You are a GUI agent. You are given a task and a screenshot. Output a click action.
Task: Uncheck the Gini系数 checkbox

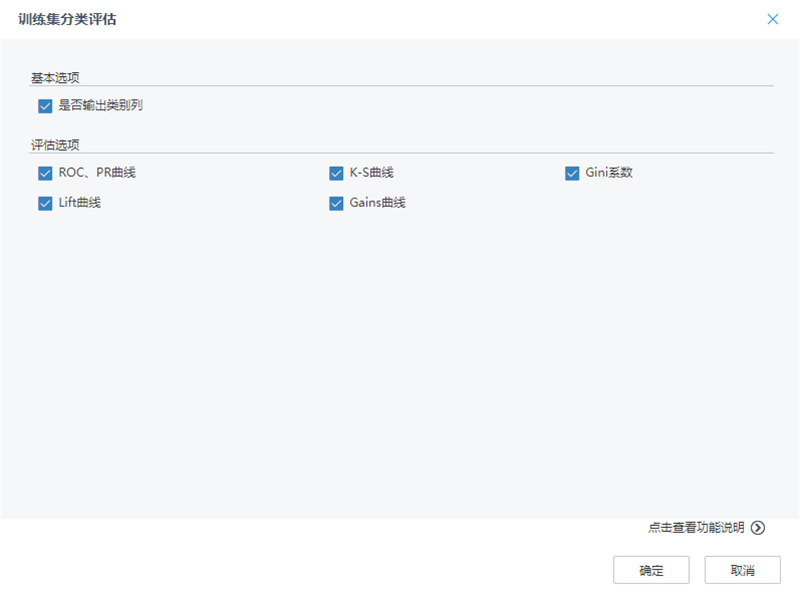tap(572, 173)
